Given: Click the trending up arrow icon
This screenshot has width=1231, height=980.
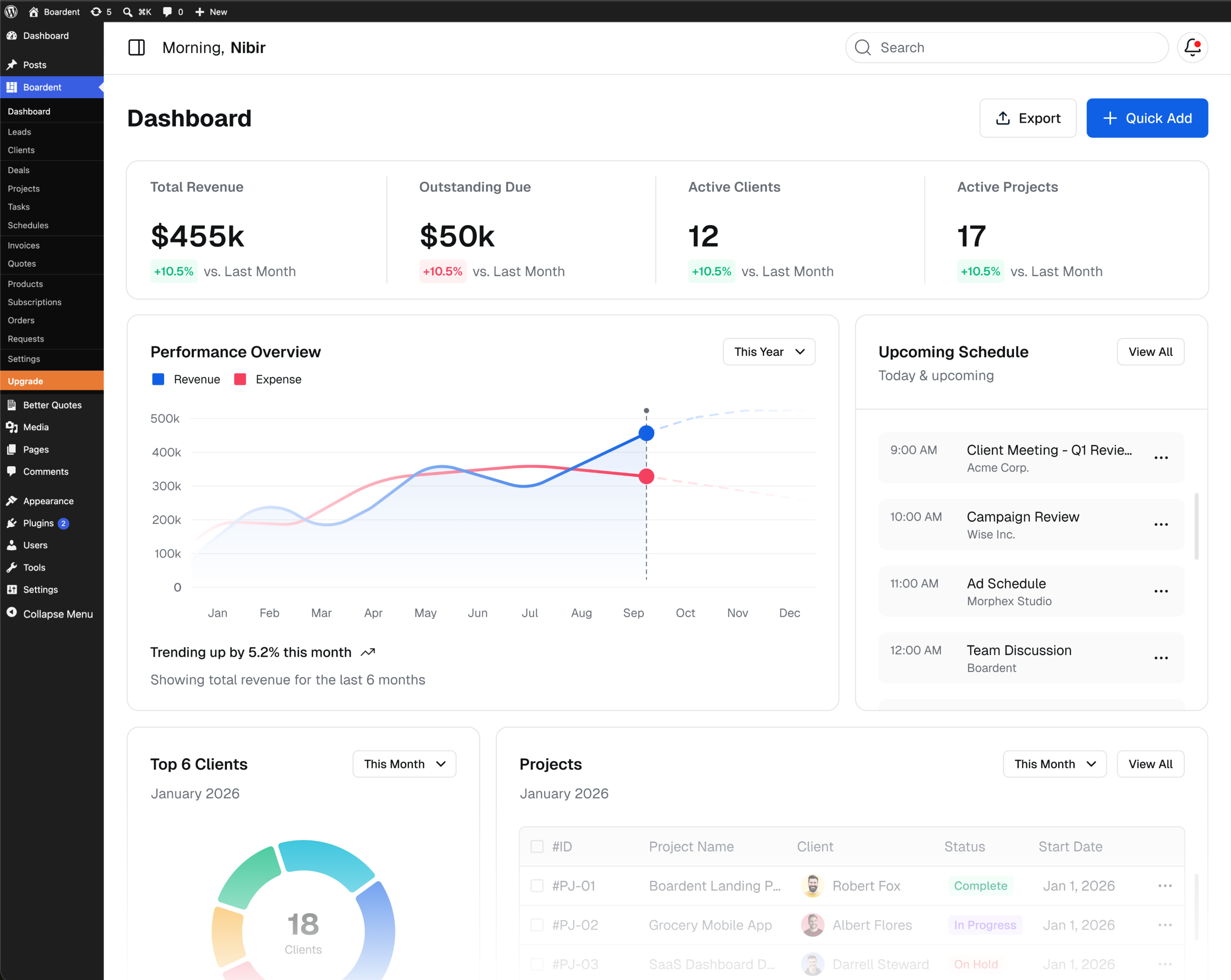Looking at the screenshot, I should coord(368,652).
